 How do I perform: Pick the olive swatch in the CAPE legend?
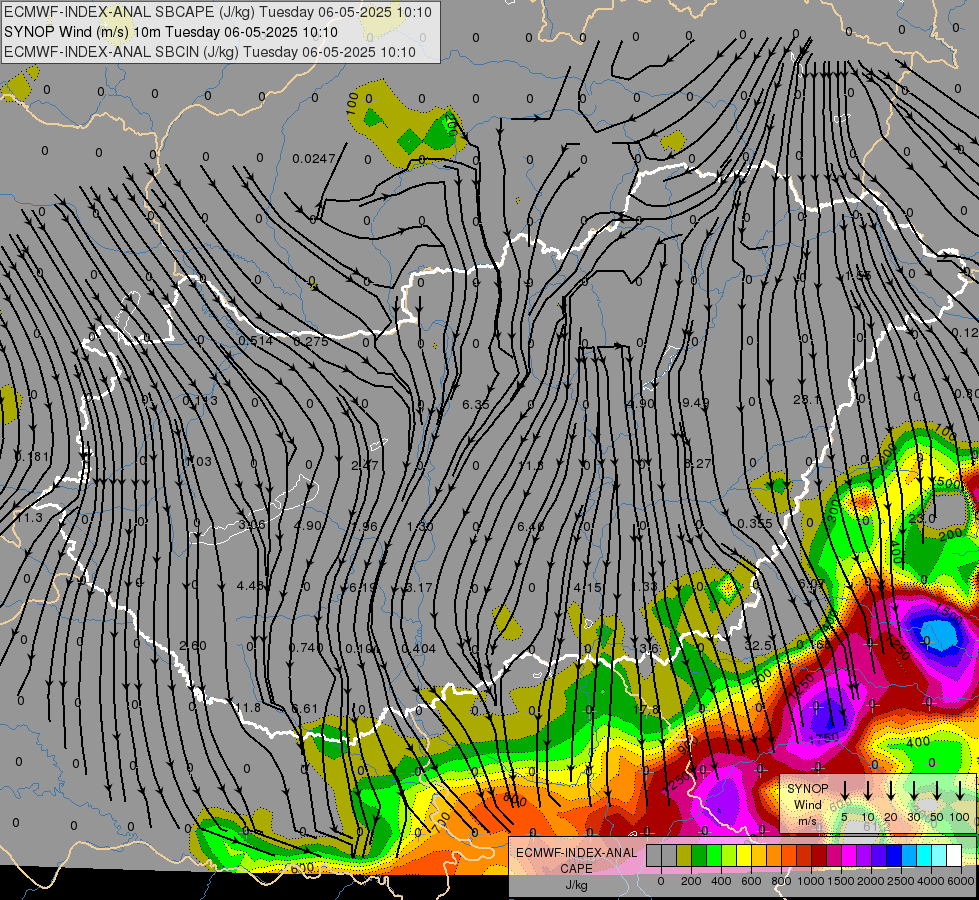[684, 856]
